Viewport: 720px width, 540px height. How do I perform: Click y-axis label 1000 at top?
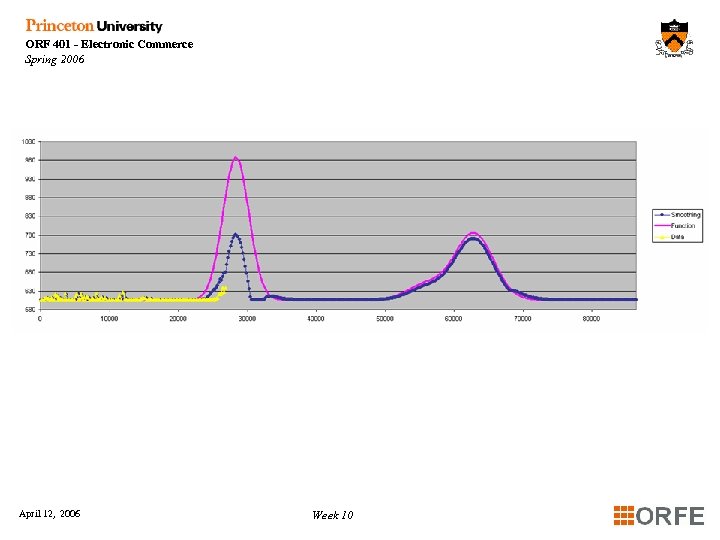tap(28, 141)
